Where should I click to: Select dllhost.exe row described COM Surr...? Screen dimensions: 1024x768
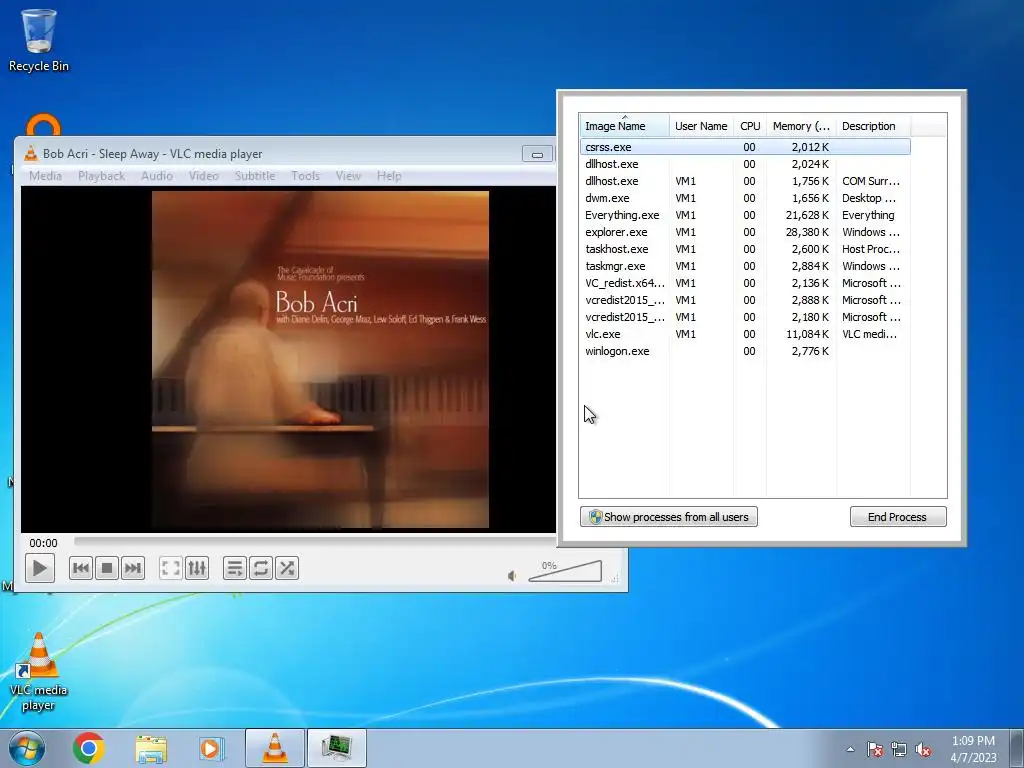(745, 181)
